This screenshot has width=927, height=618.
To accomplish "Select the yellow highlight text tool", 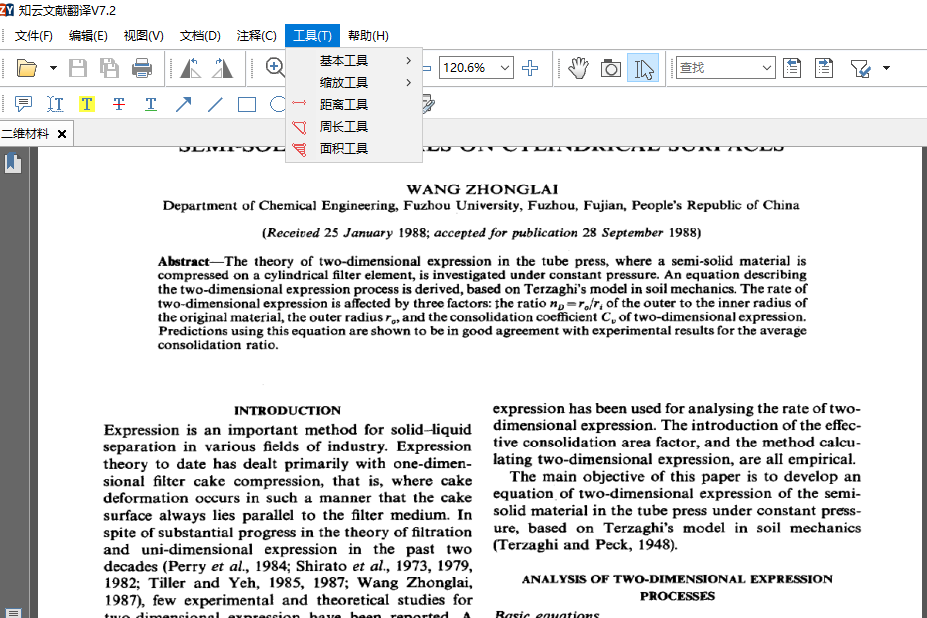I will (x=87, y=105).
